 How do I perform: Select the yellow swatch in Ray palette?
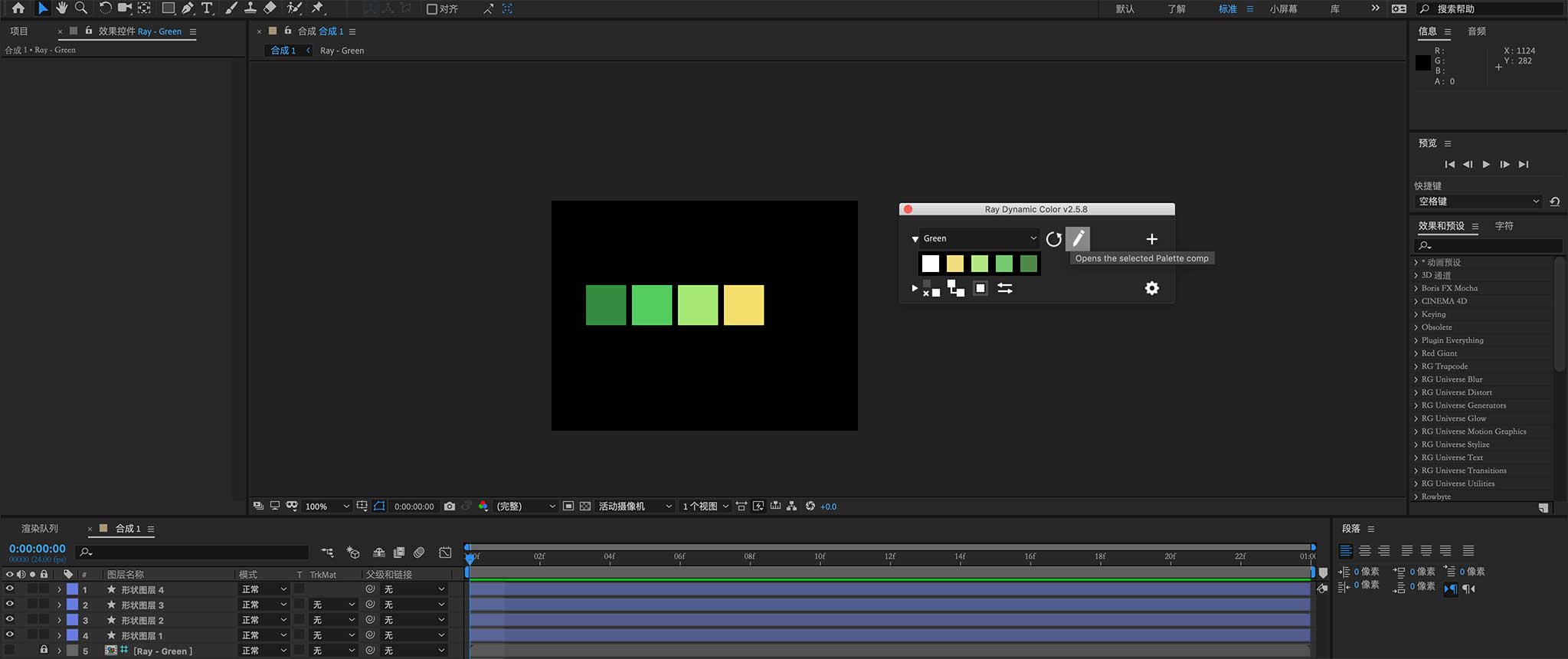coord(955,264)
